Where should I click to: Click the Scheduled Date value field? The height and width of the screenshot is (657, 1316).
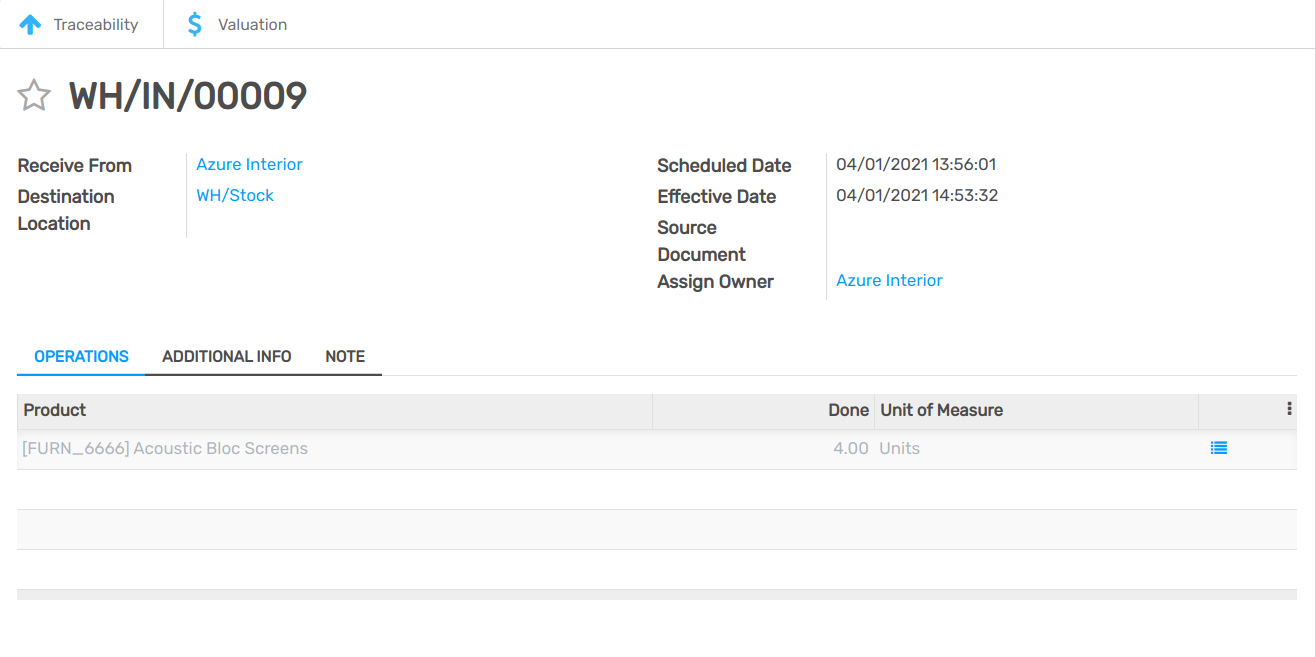point(916,165)
